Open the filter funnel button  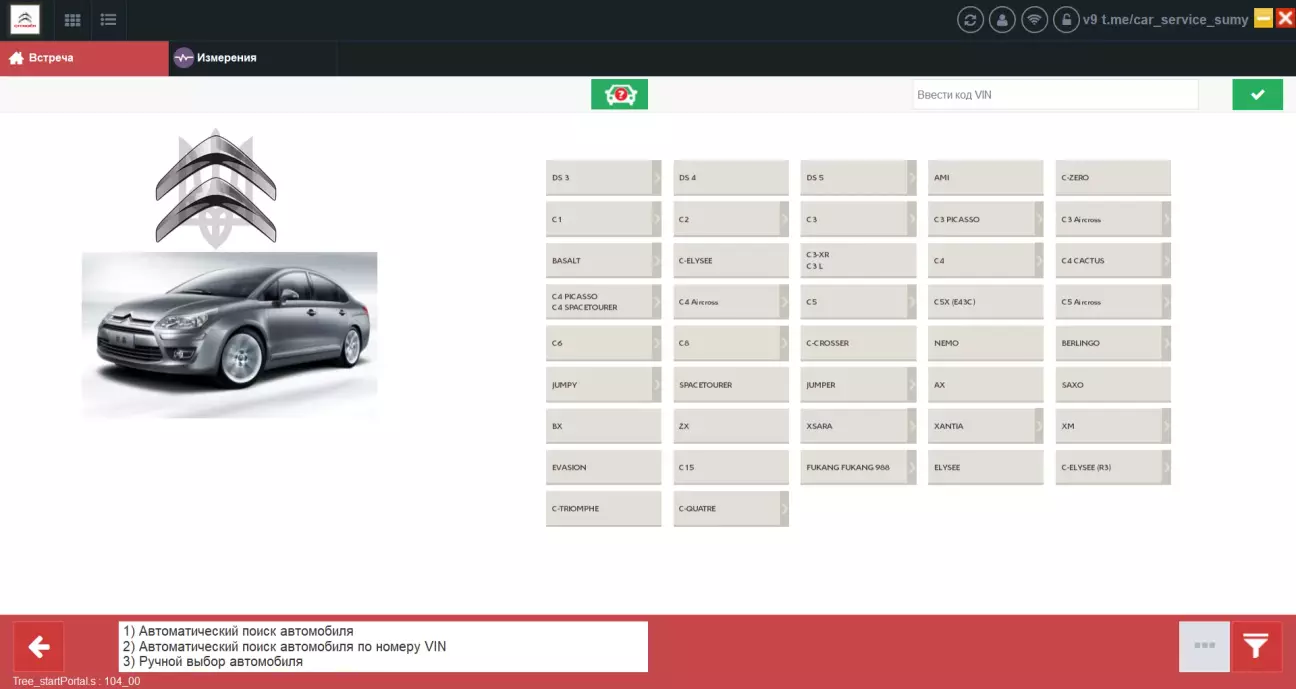(x=1256, y=647)
